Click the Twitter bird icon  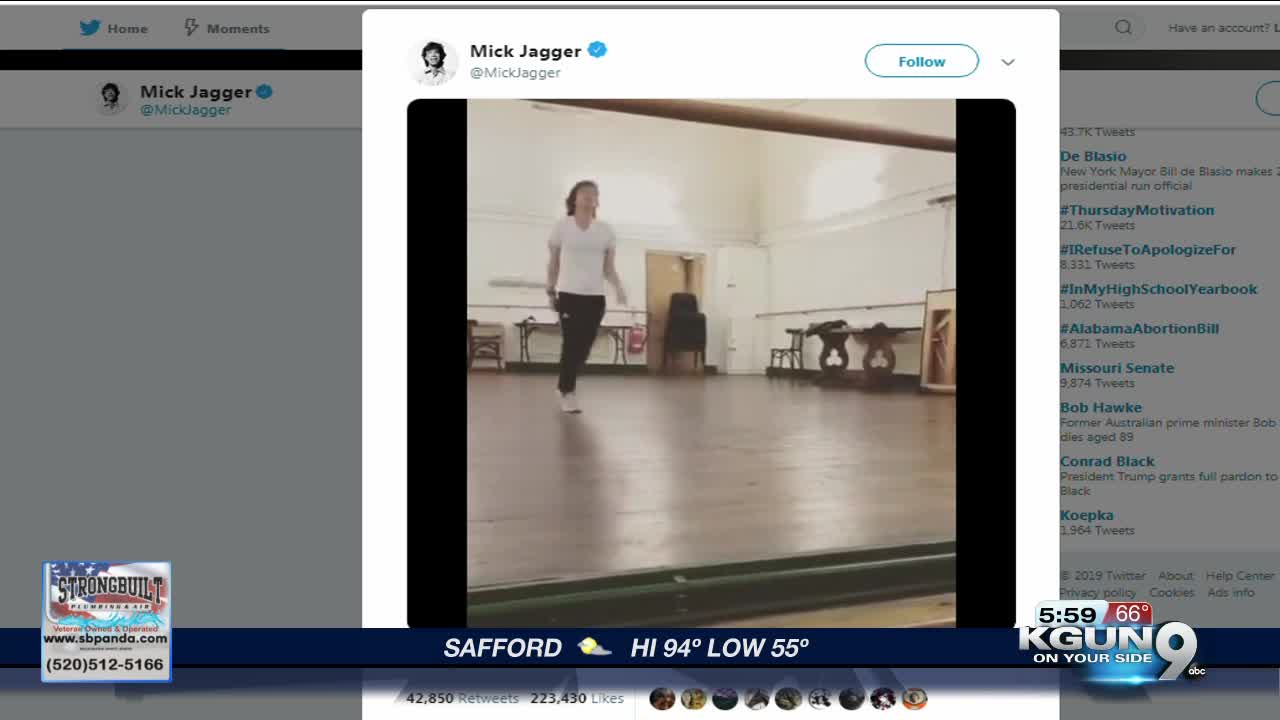point(90,28)
